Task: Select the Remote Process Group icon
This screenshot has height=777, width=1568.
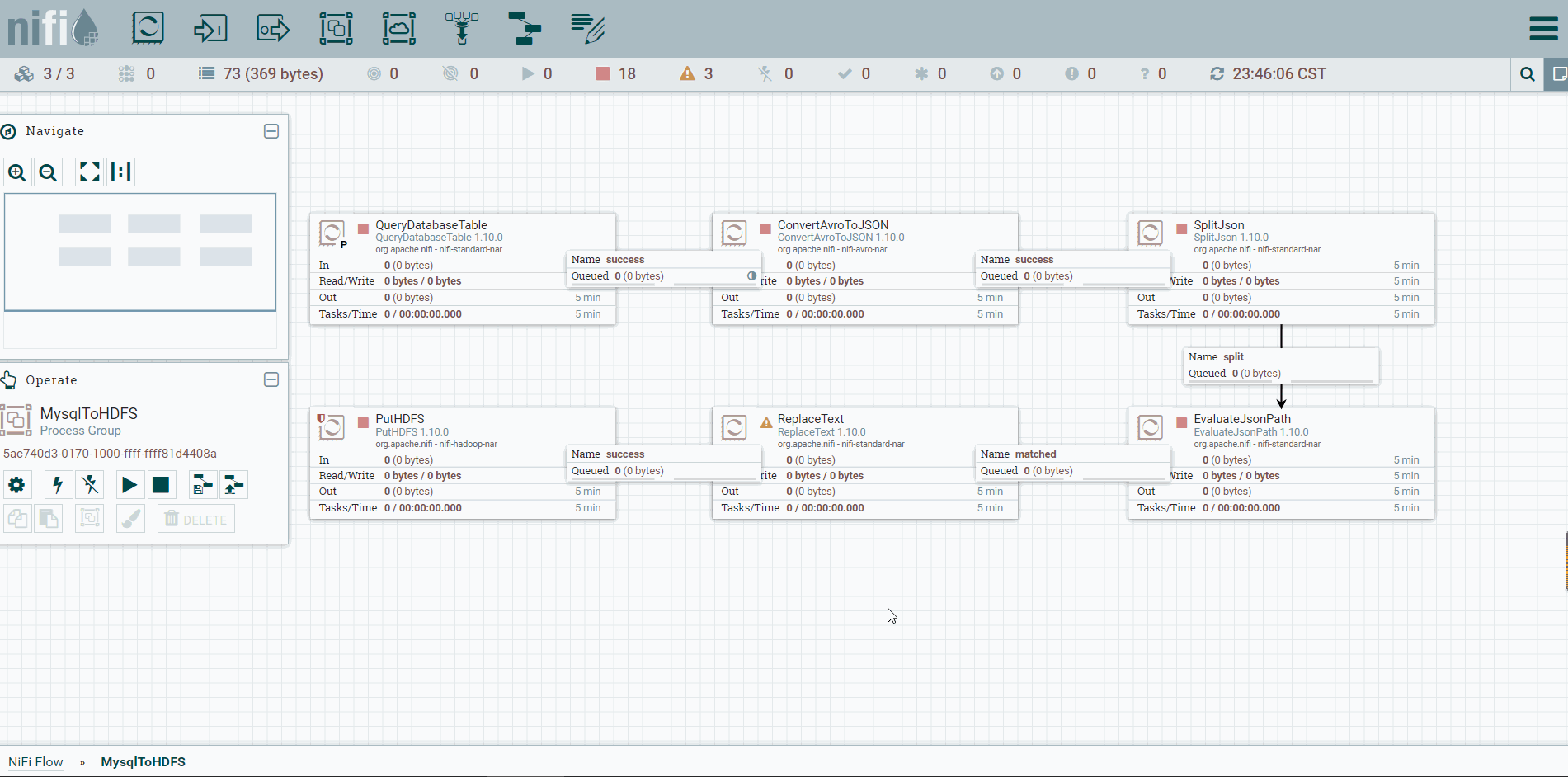Action: pyautogui.click(x=399, y=28)
